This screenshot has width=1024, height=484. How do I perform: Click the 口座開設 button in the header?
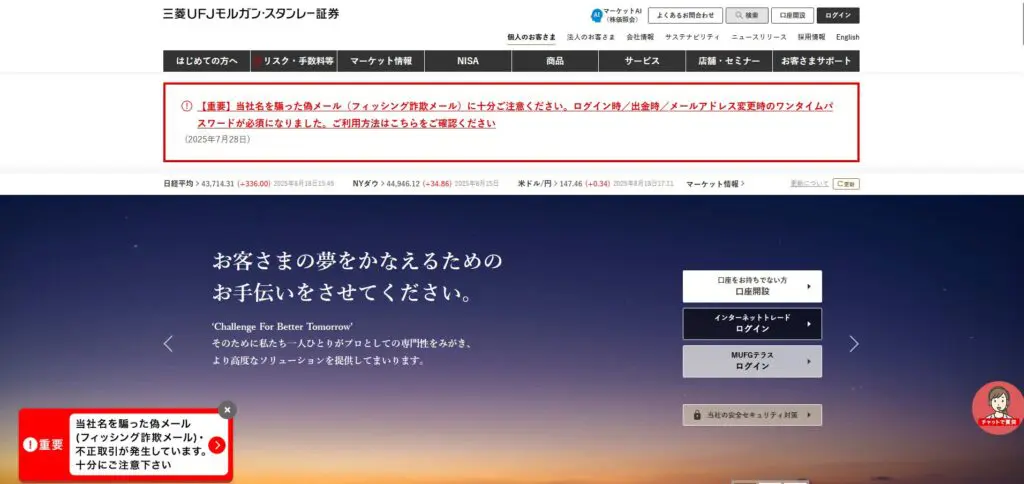point(792,15)
